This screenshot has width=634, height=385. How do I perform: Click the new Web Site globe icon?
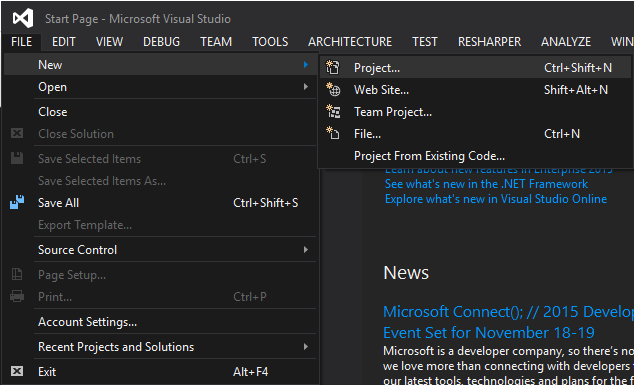pos(333,90)
